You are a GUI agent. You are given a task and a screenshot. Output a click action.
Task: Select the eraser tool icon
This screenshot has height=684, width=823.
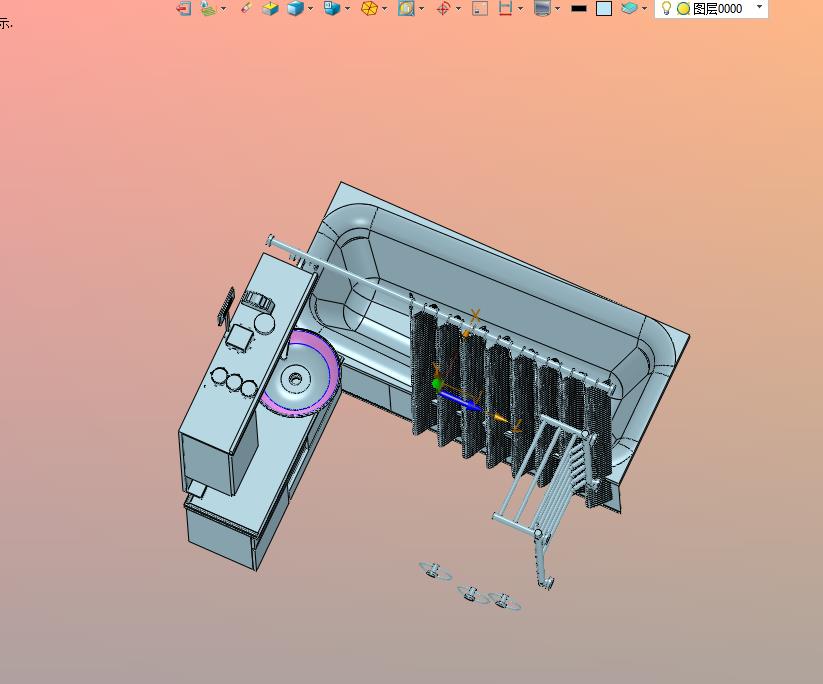246,8
